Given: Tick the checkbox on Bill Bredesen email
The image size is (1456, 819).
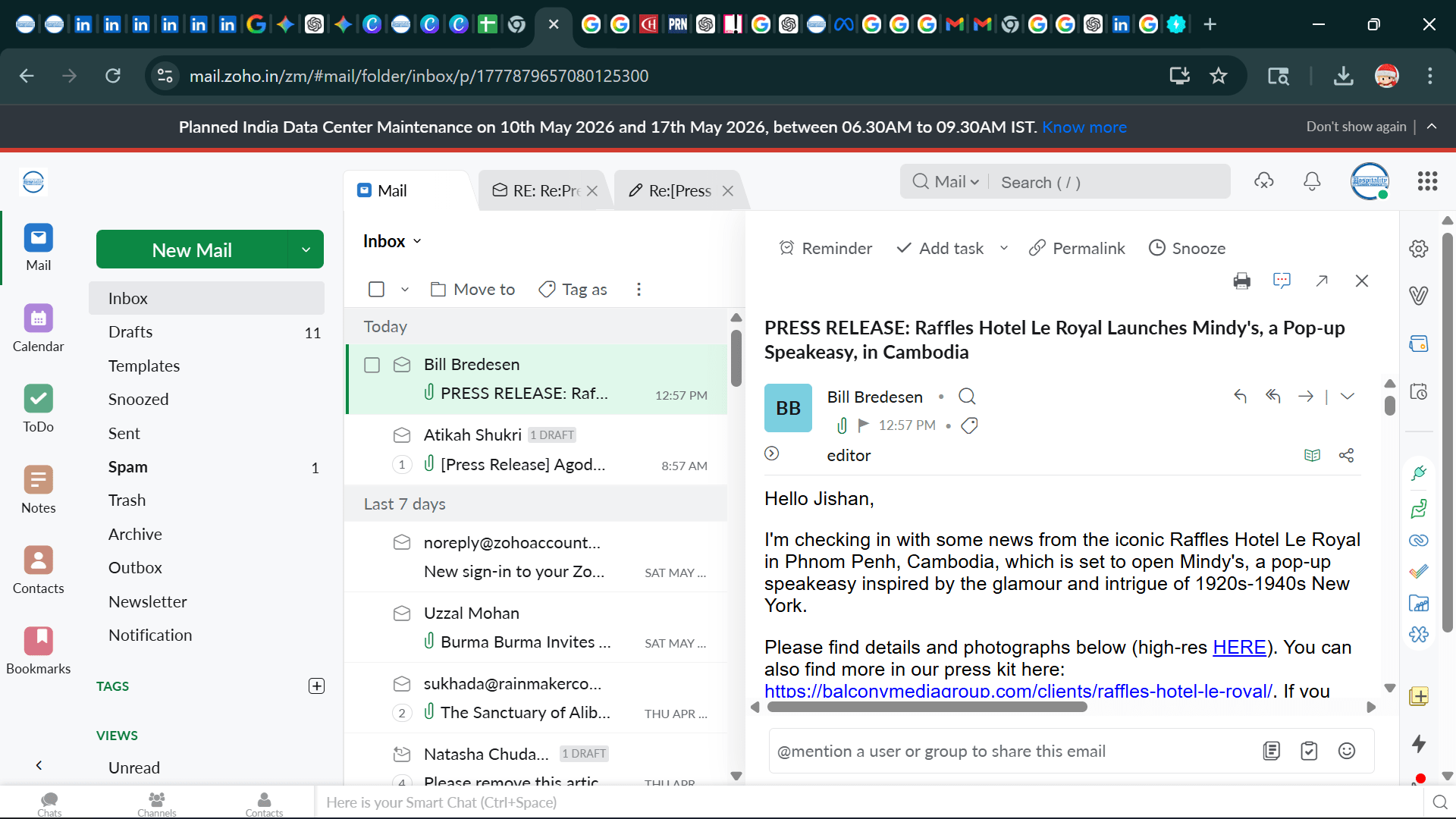Looking at the screenshot, I should [x=372, y=365].
